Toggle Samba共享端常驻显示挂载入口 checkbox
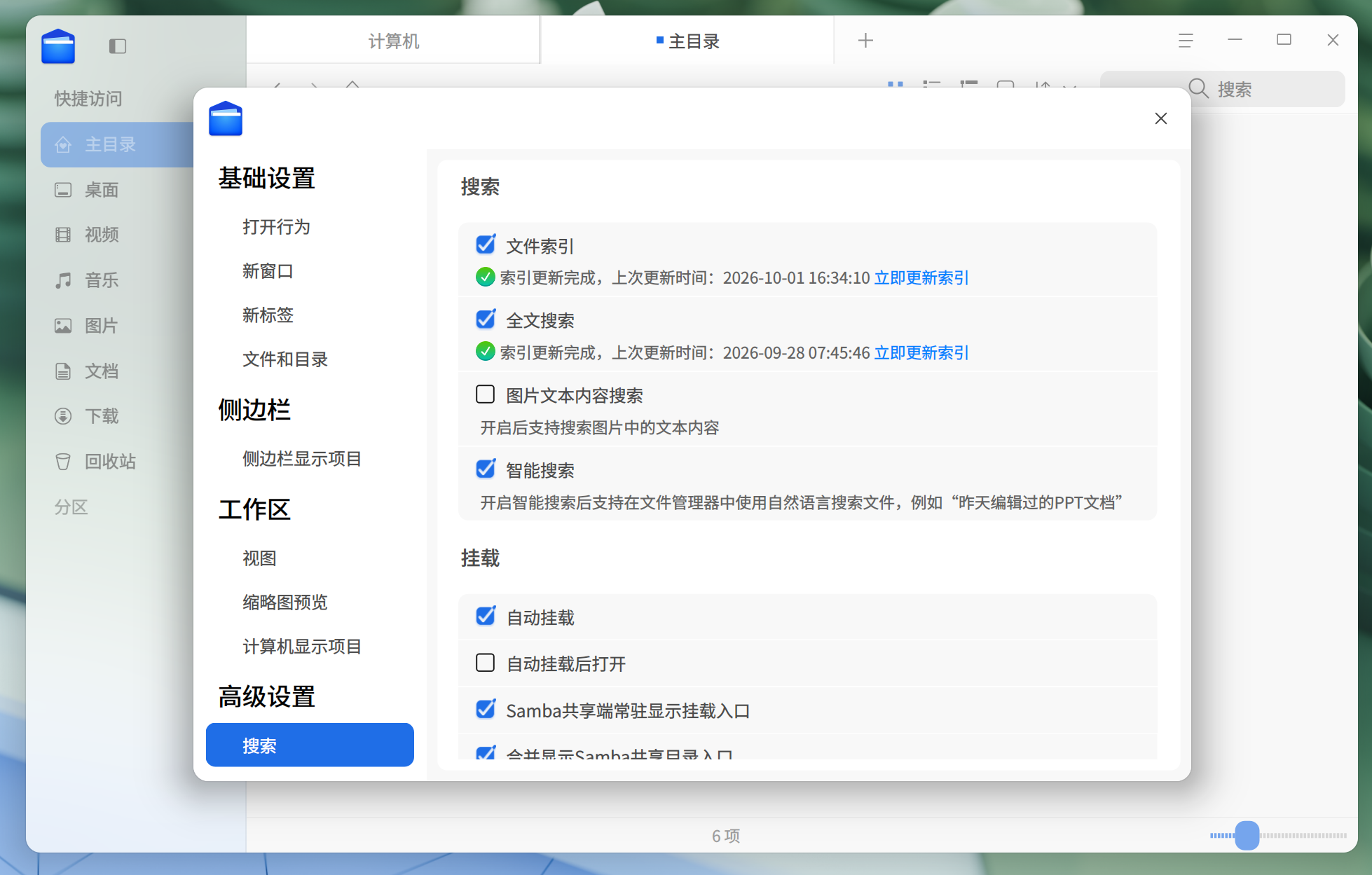The width and height of the screenshot is (1372, 875). [486, 709]
